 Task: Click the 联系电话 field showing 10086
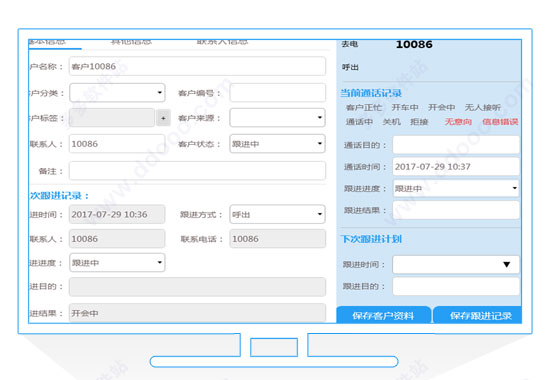278,239
